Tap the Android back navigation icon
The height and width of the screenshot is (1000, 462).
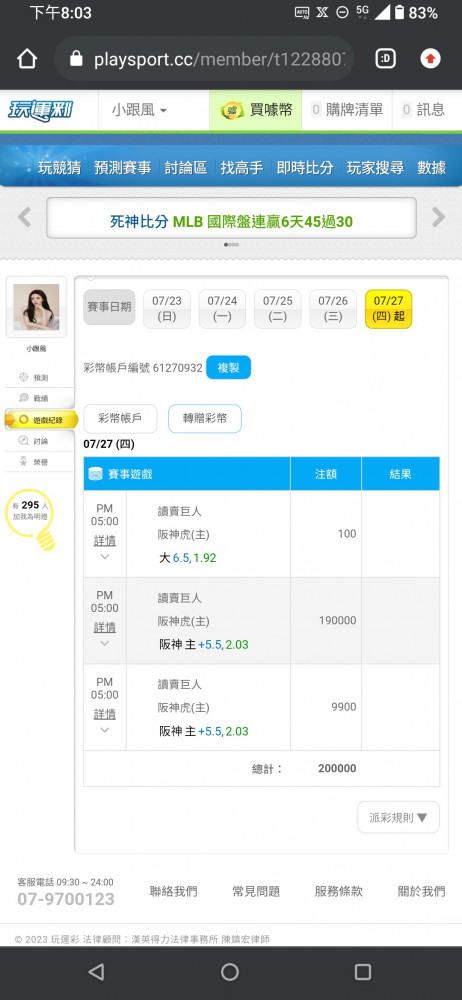tap(96, 972)
